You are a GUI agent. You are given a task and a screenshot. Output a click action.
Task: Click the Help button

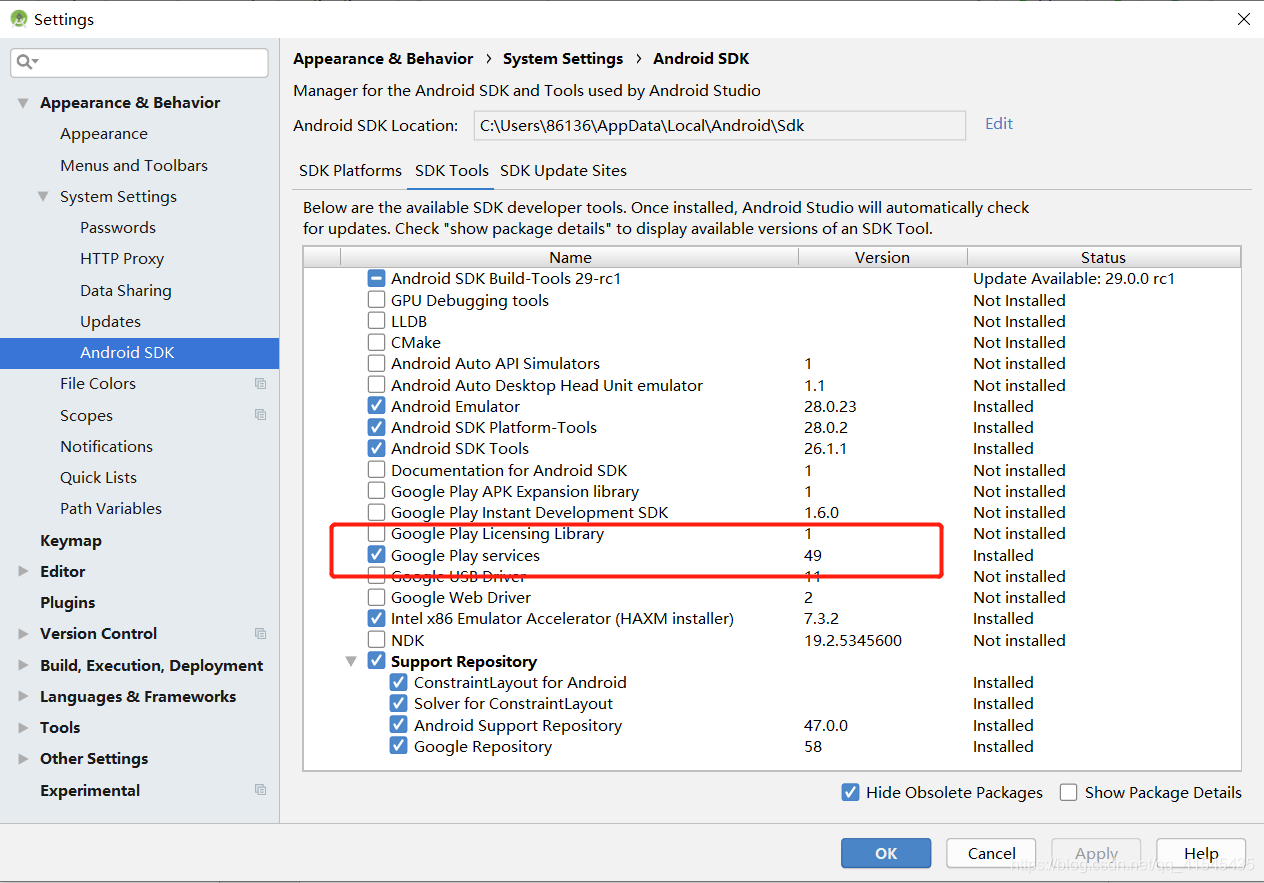pyautogui.click(x=1201, y=853)
